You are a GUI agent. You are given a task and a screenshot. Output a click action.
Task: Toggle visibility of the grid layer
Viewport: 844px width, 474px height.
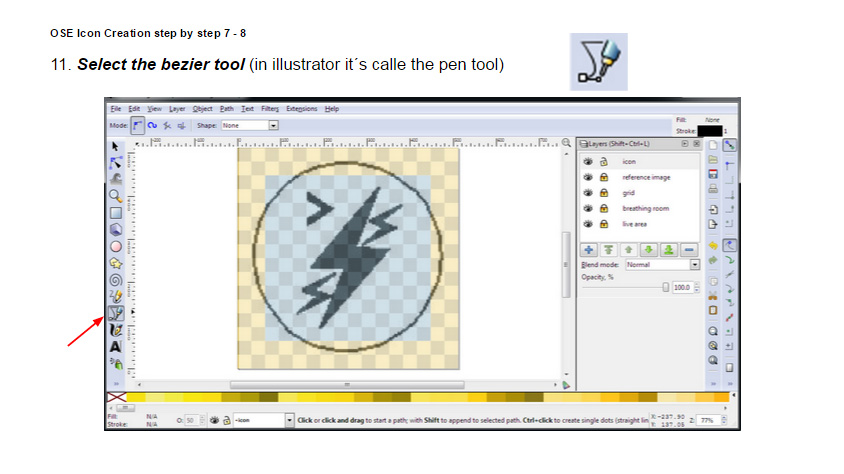pos(588,193)
